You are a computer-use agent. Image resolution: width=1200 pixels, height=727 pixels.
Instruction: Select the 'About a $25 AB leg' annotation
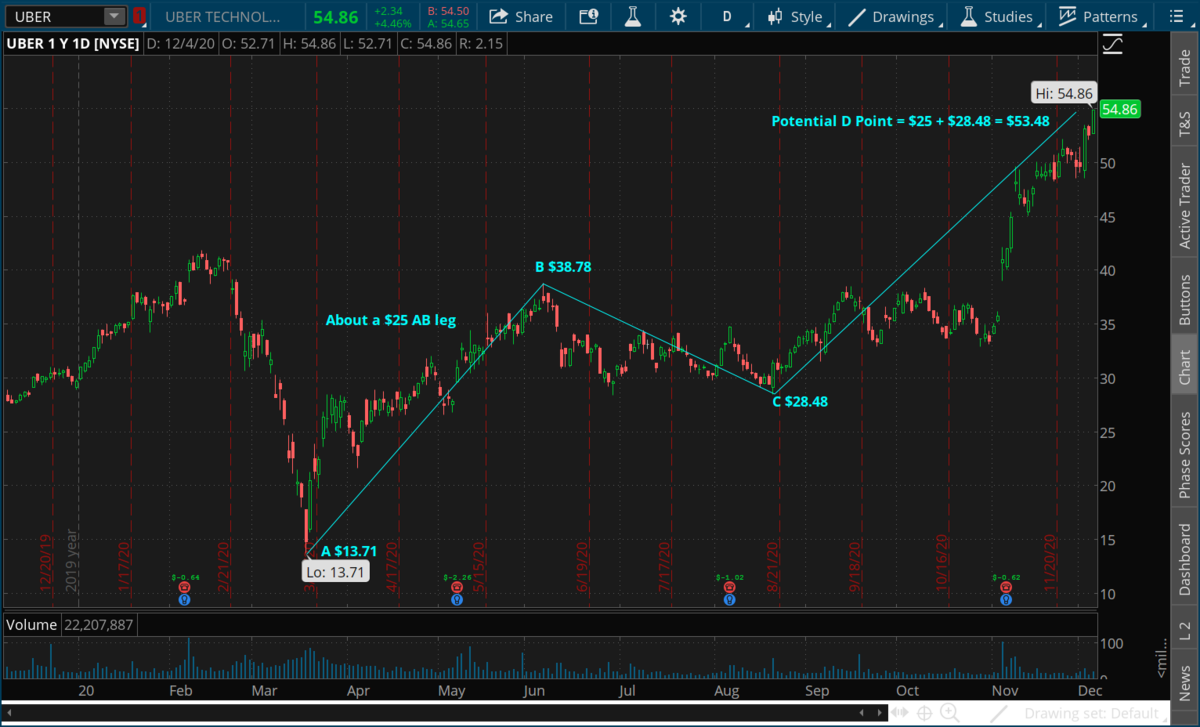[x=390, y=321]
